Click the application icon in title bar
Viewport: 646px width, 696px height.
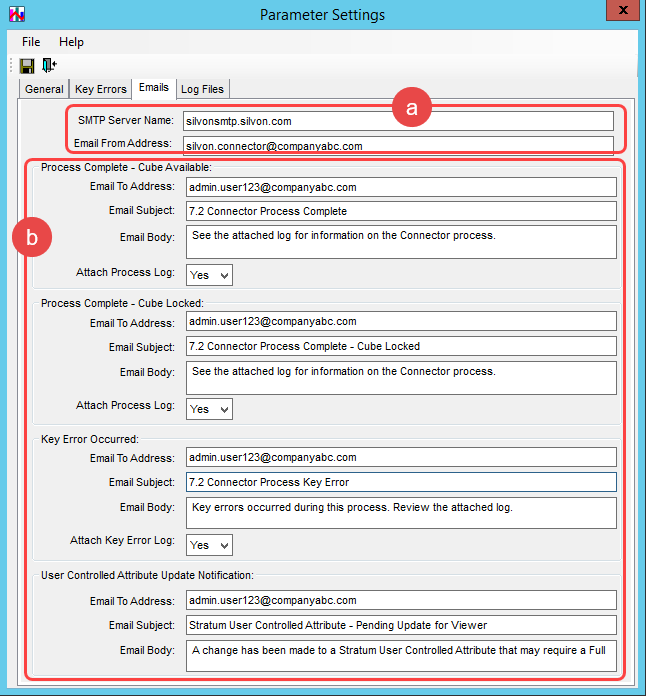coord(16,14)
